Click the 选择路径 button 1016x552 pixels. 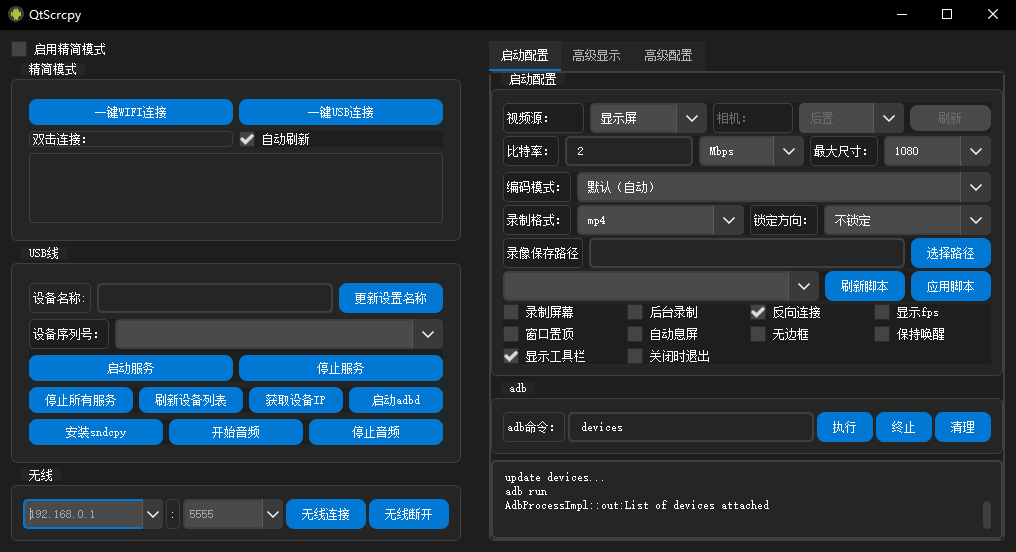951,253
